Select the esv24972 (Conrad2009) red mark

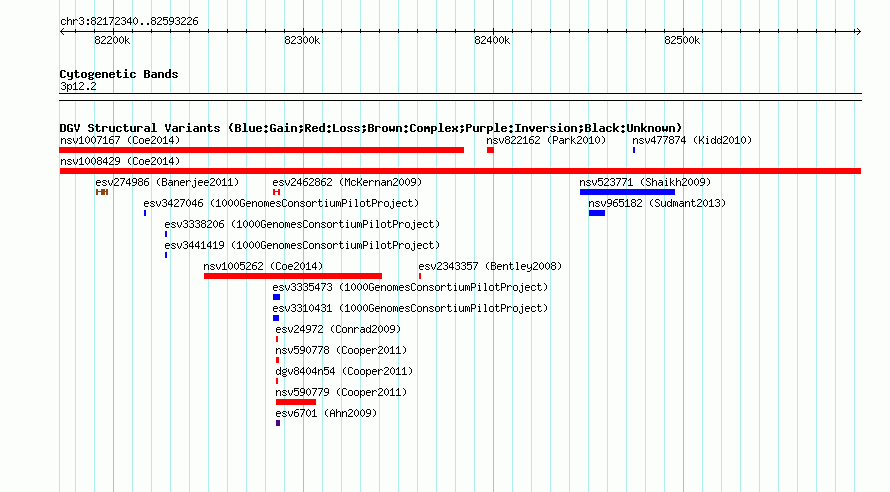click(277, 339)
